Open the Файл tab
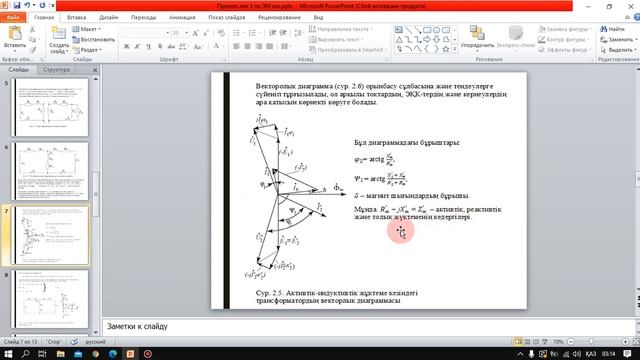Viewport: 640px width, 360px height. (x=13, y=17)
